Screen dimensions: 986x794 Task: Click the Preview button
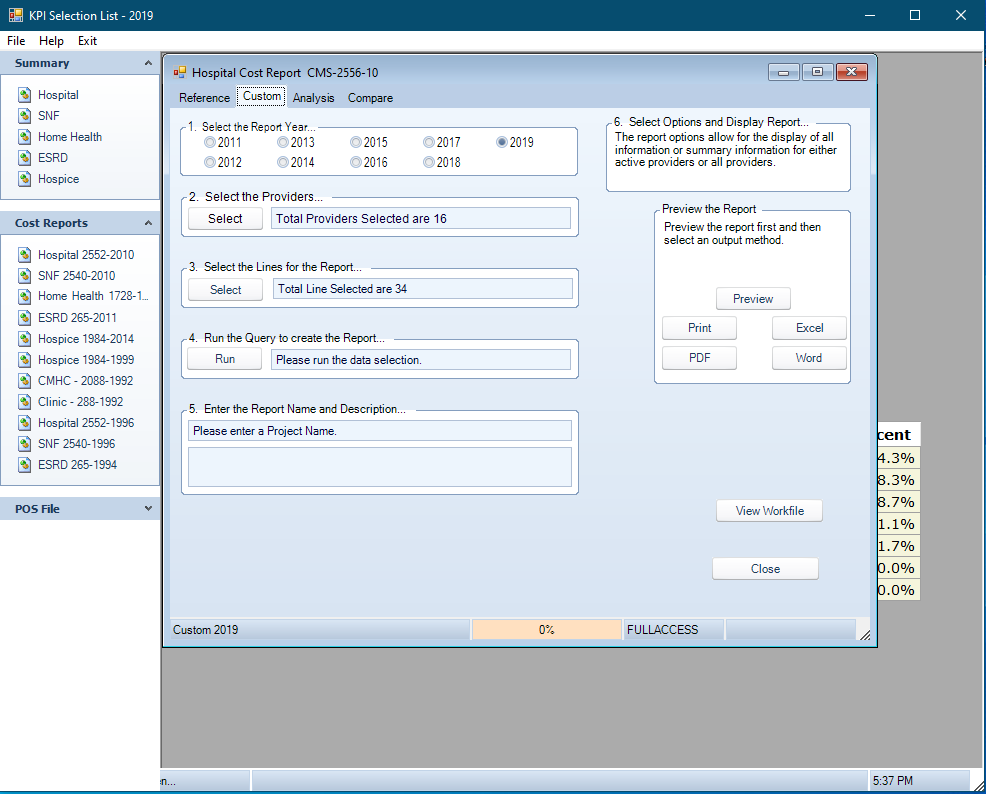(x=753, y=299)
